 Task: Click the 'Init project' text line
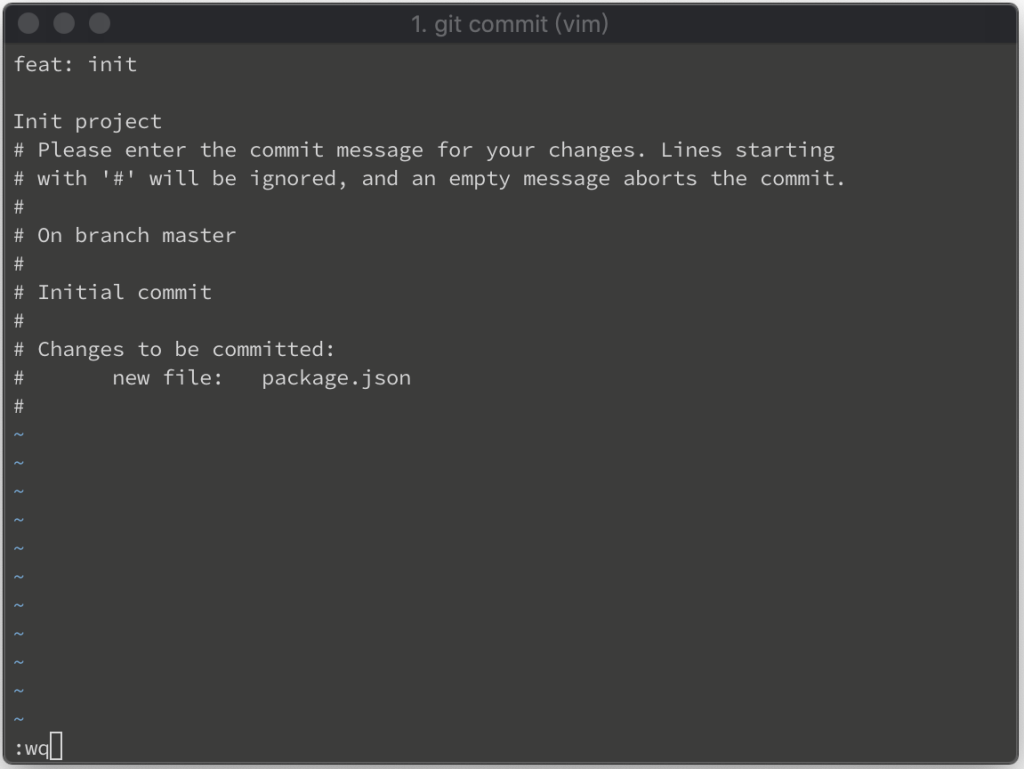88,121
